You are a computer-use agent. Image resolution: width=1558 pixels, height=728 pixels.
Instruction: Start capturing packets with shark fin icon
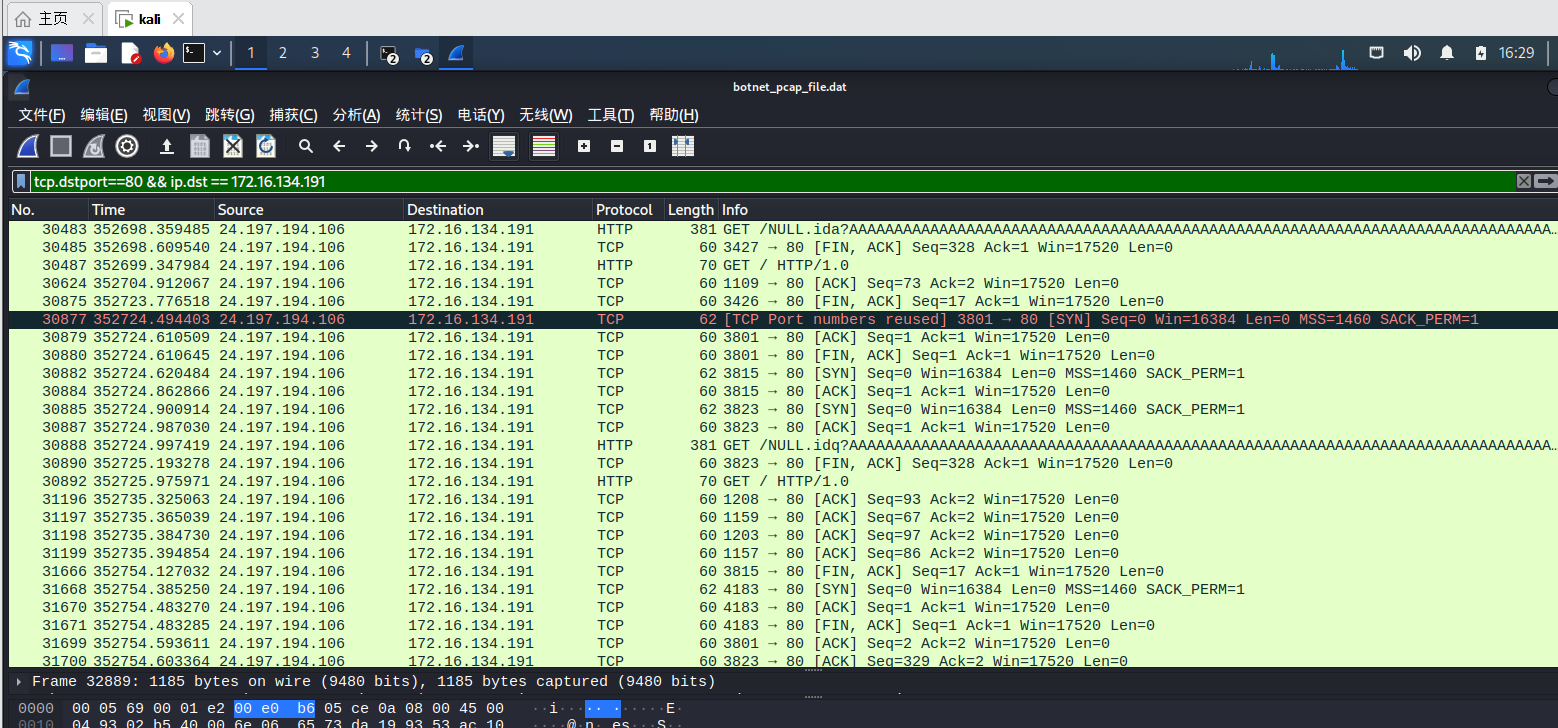(28, 146)
